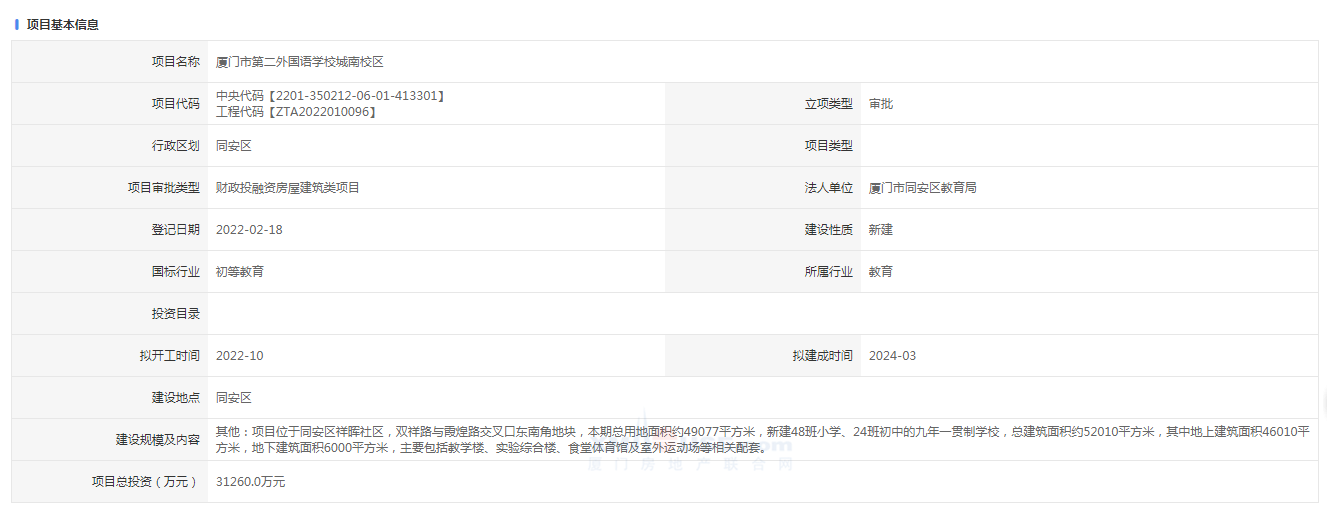Click planned completion time 2024-03

[892, 356]
